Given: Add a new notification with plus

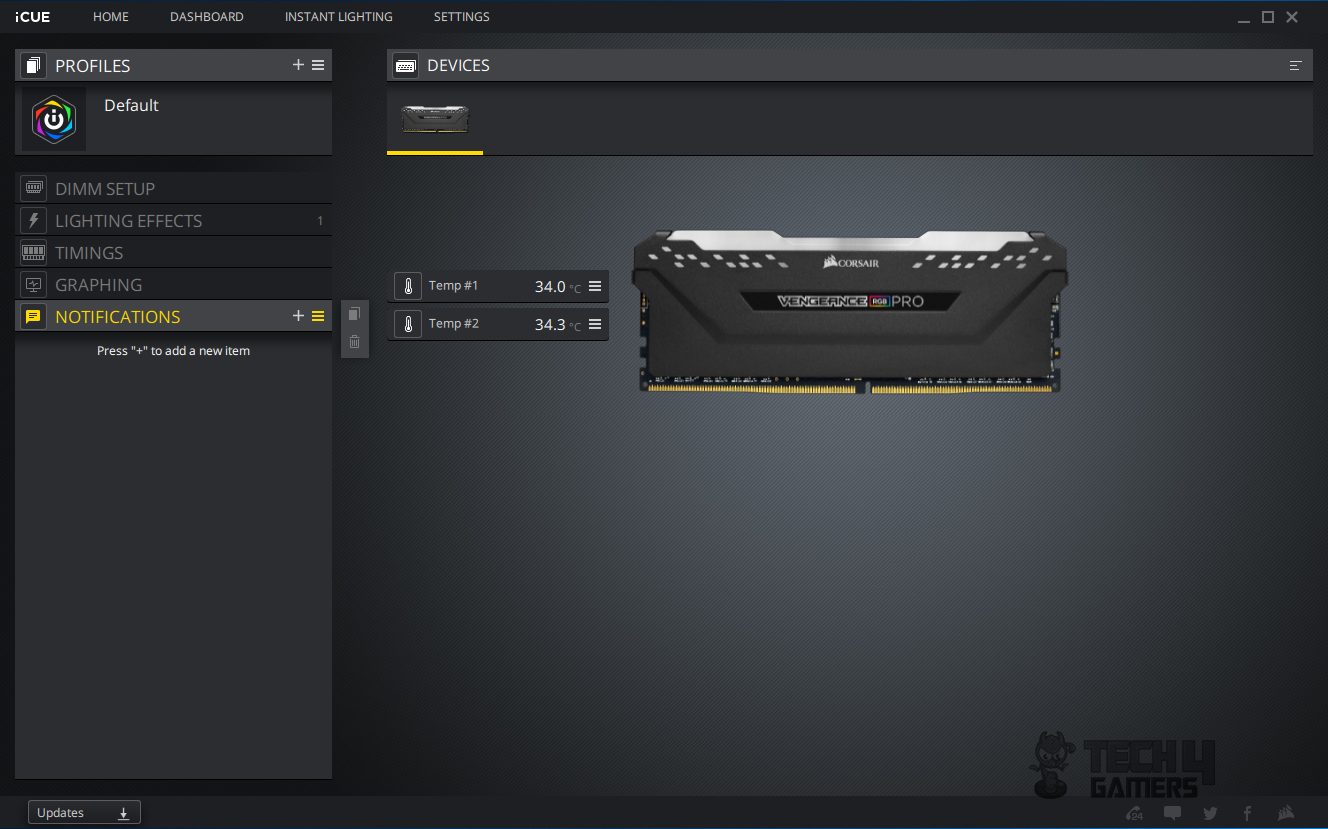Looking at the screenshot, I should 298,316.
